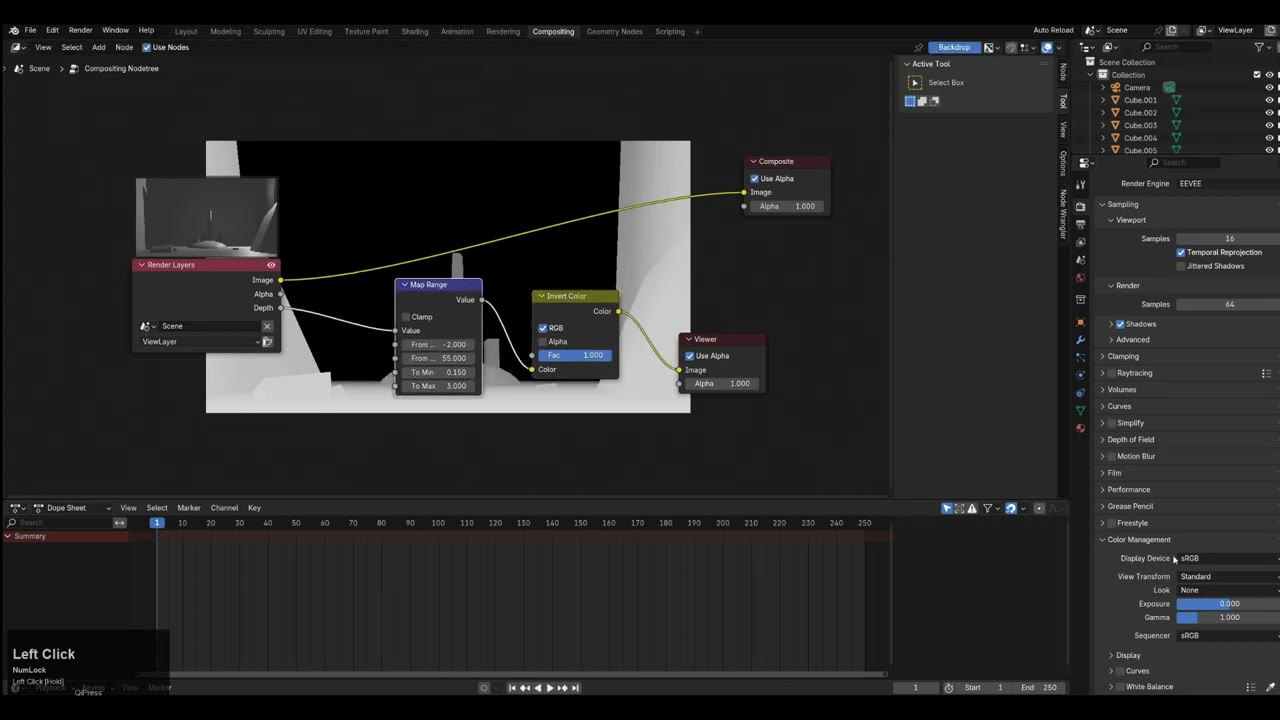Adjust the Exposure slider
Viewport: 1280px width, 720px height.
(1228, 604)
